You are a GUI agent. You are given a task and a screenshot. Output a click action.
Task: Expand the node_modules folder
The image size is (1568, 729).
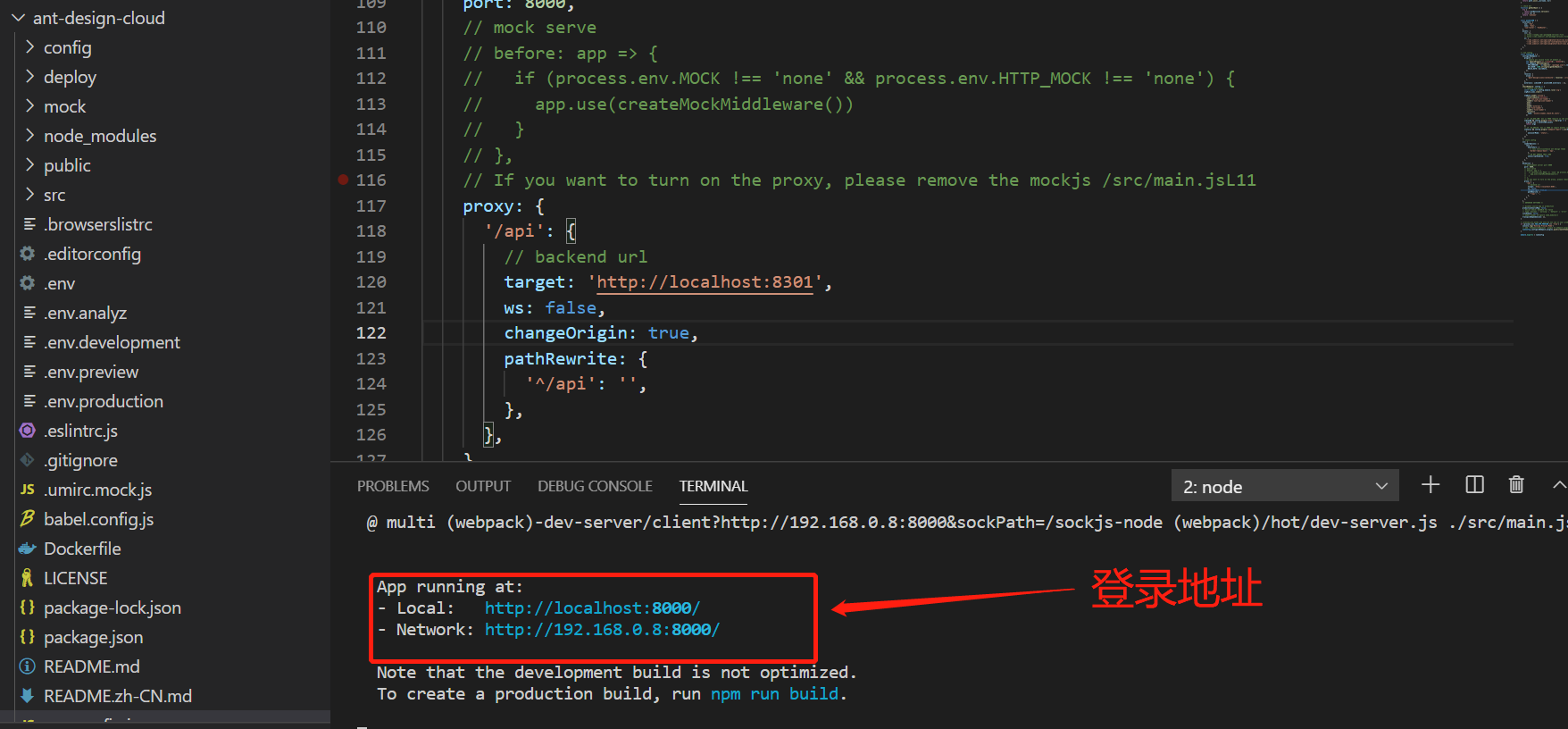click(30, 136)
